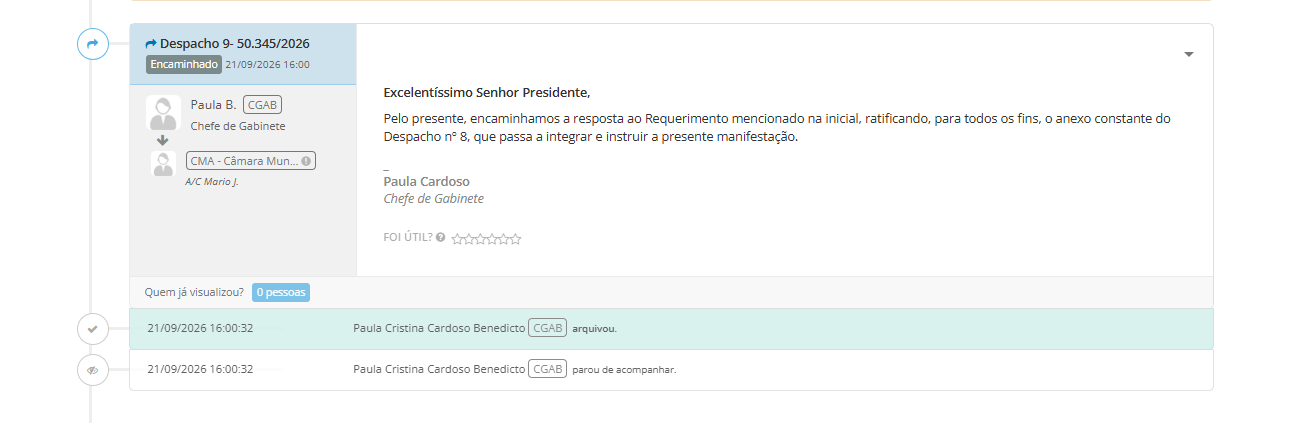1310x423 pixels.
Task: Click Paula B.'s avatar picture
Action: click(163, 113)
